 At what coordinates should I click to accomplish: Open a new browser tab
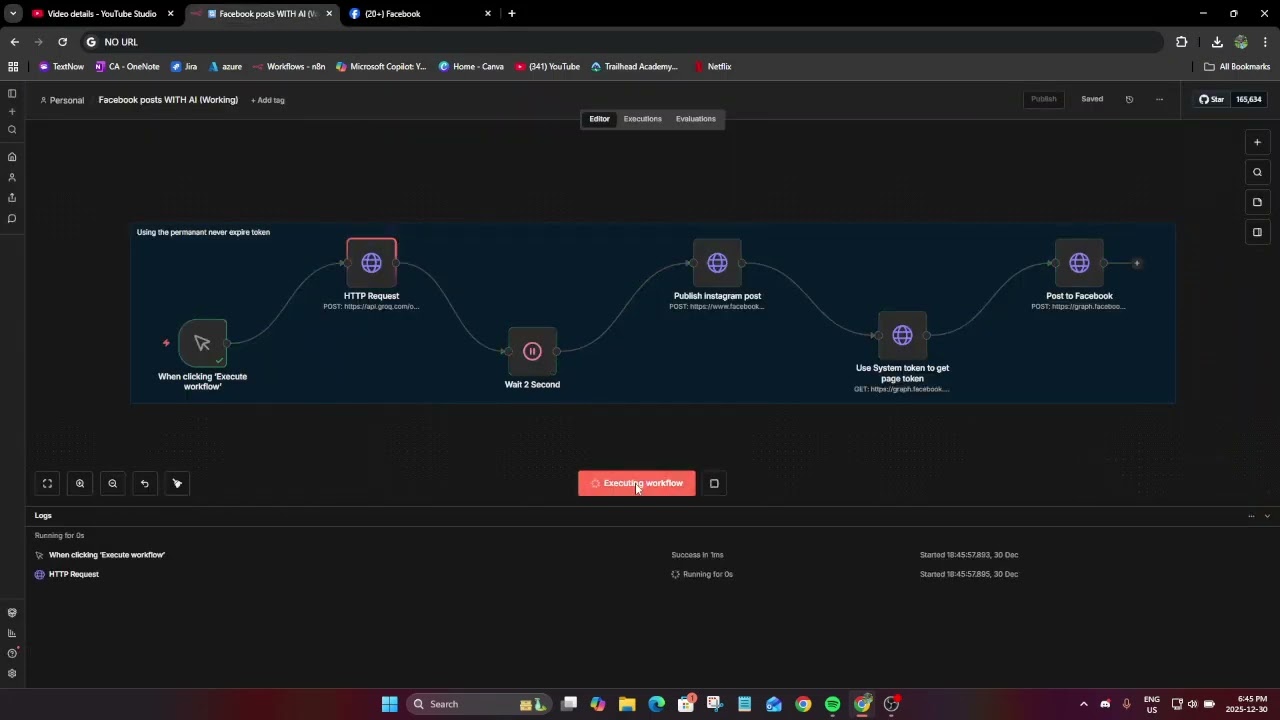click(511, 14)
